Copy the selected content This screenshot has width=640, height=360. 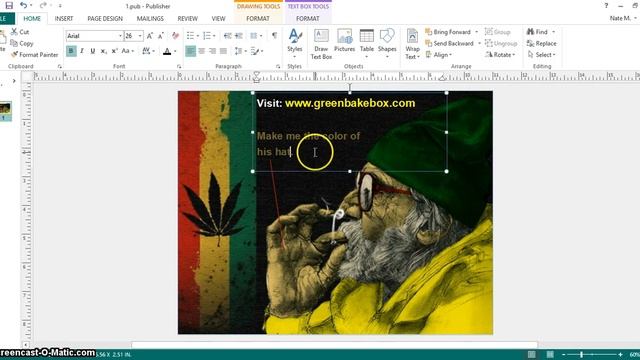(22, 43)
